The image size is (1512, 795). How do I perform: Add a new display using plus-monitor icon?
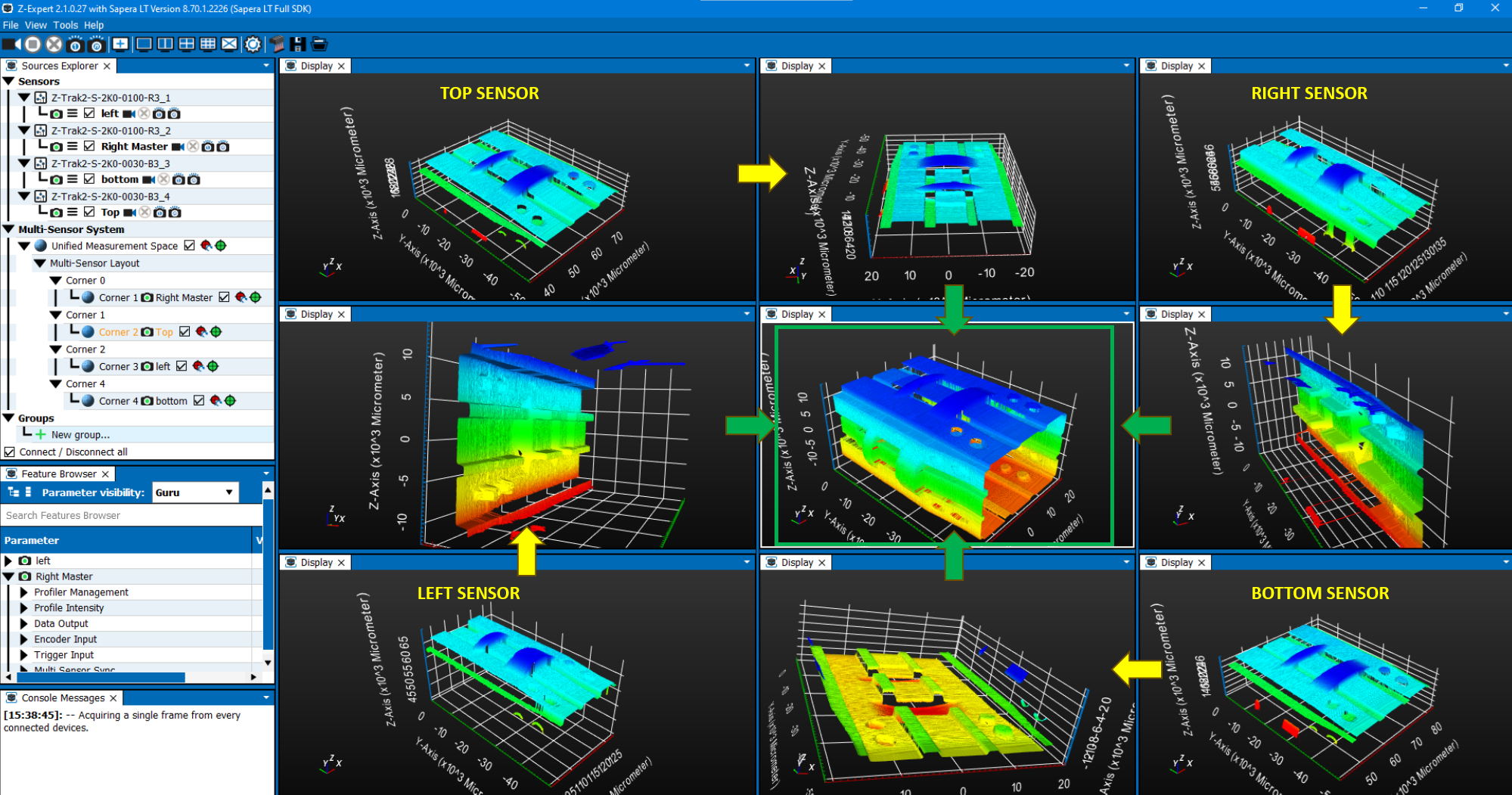120,44
